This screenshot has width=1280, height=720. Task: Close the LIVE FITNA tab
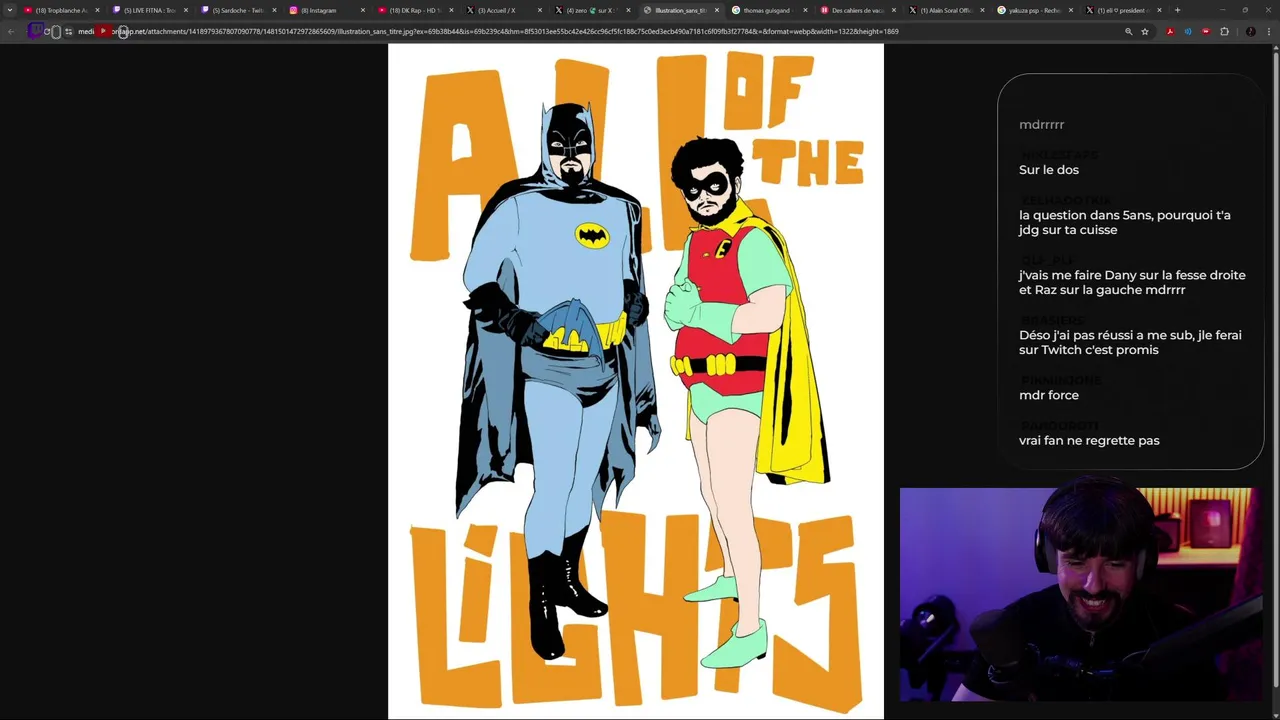pyautogui.click(x=185, y=10)
